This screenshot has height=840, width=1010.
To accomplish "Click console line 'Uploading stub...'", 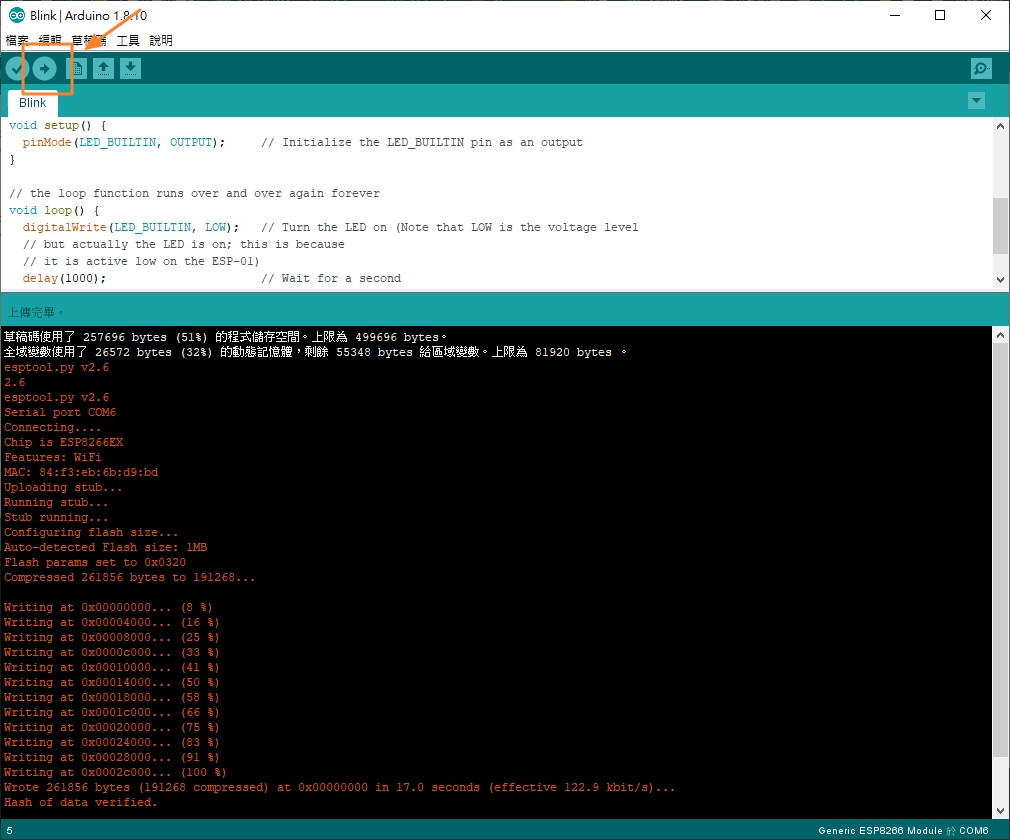I will pos(63,488).
